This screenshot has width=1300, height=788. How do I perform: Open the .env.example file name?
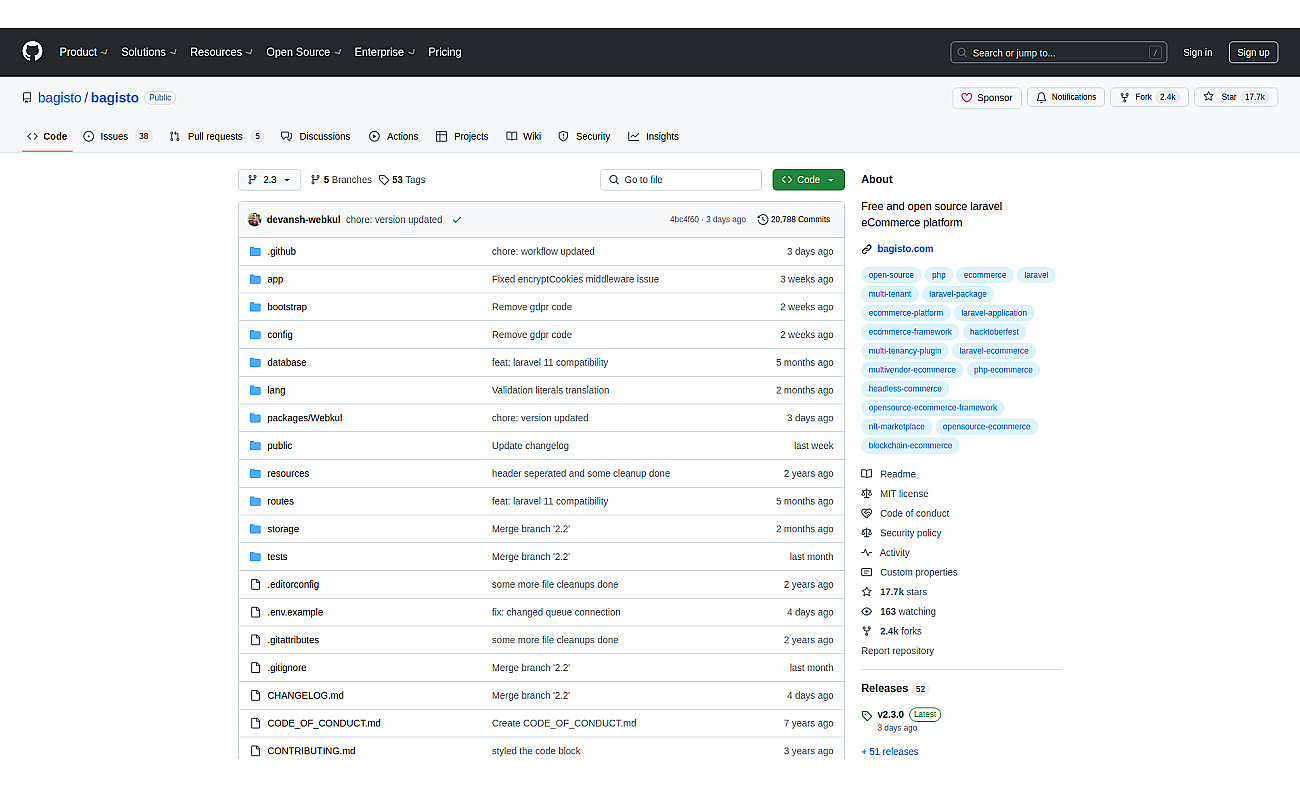[x=295, y=612]
